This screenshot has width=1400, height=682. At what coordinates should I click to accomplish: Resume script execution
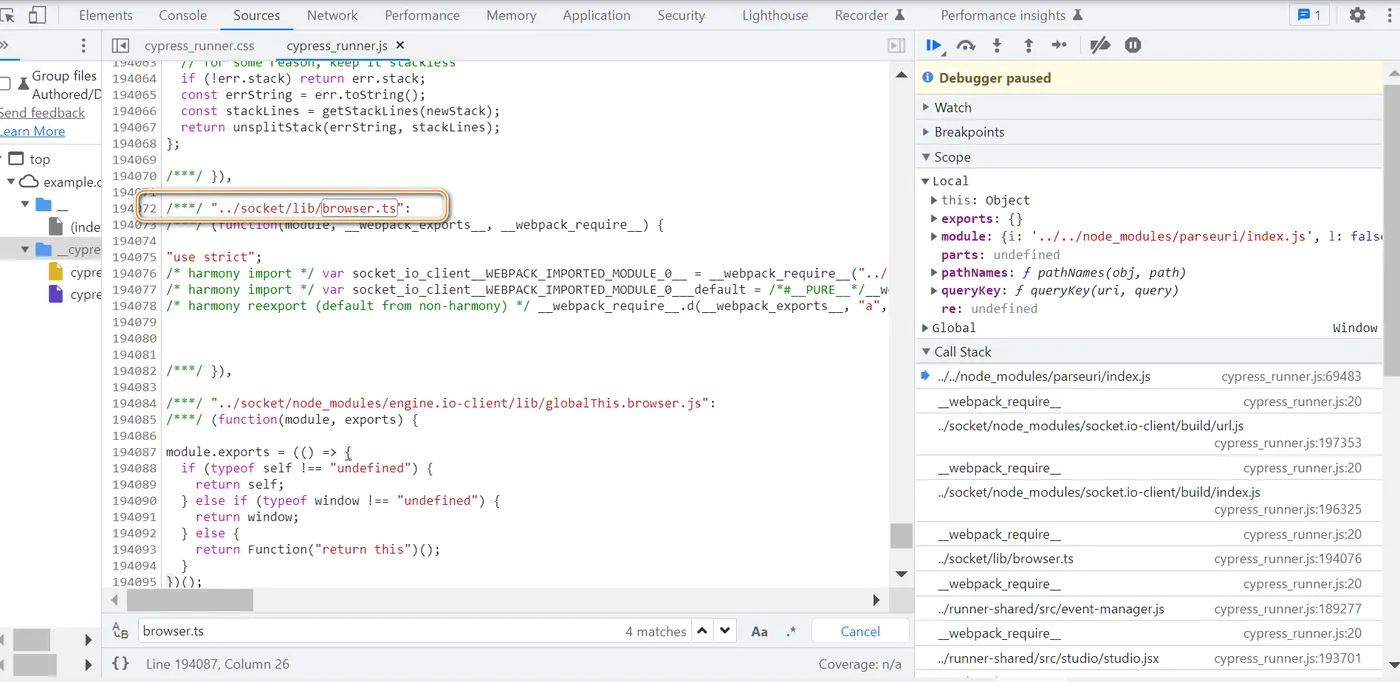[934, 45]
